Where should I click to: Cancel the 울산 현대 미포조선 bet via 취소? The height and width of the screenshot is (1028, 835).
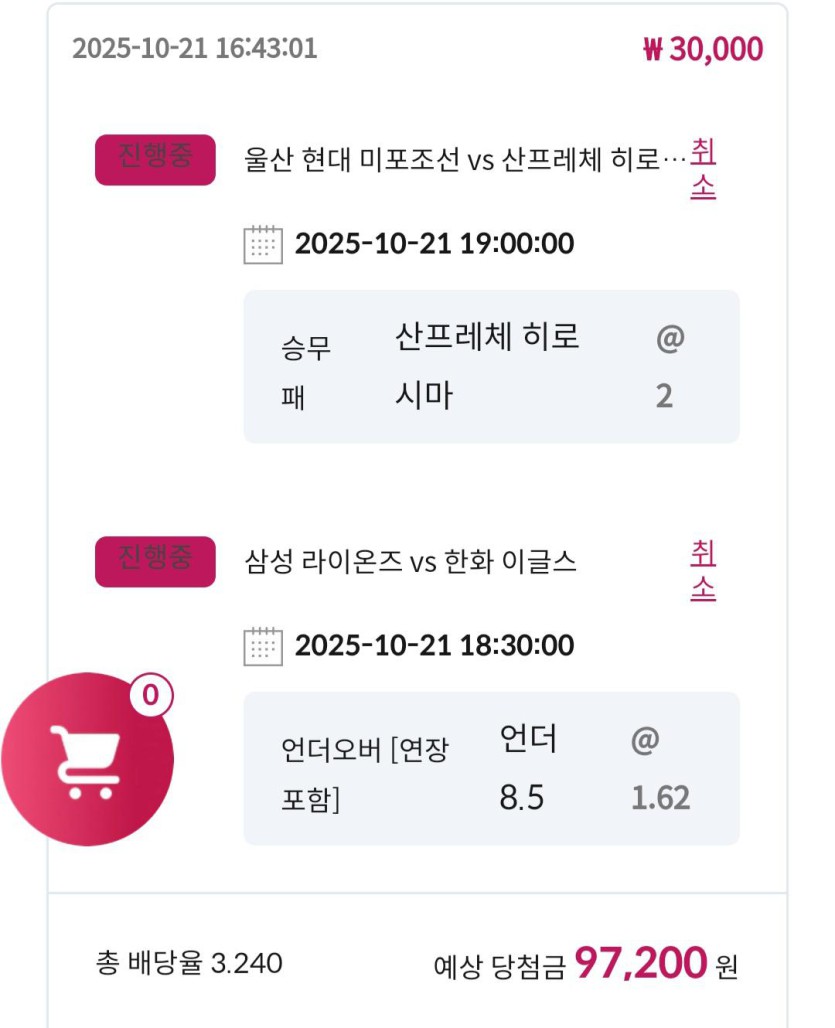click(x=703, y=169)
